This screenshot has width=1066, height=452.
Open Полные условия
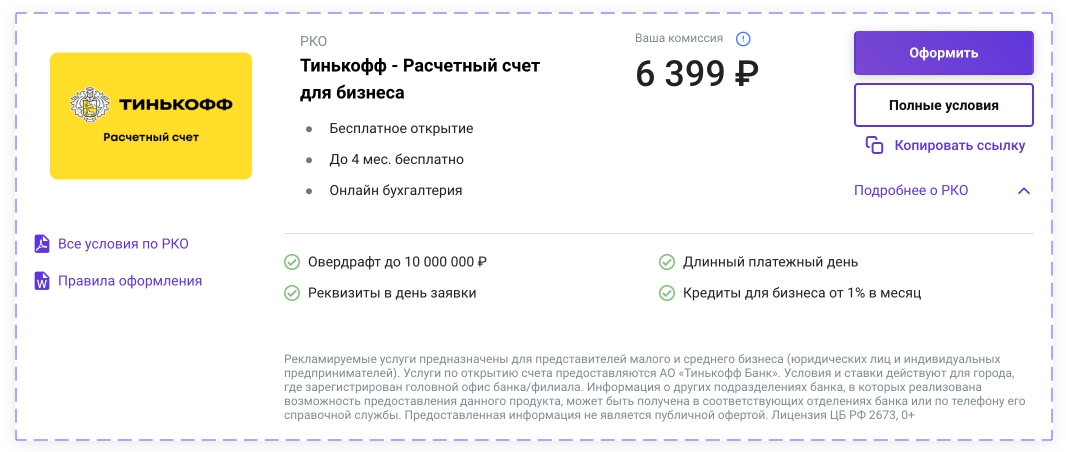[x=943, y=105]
